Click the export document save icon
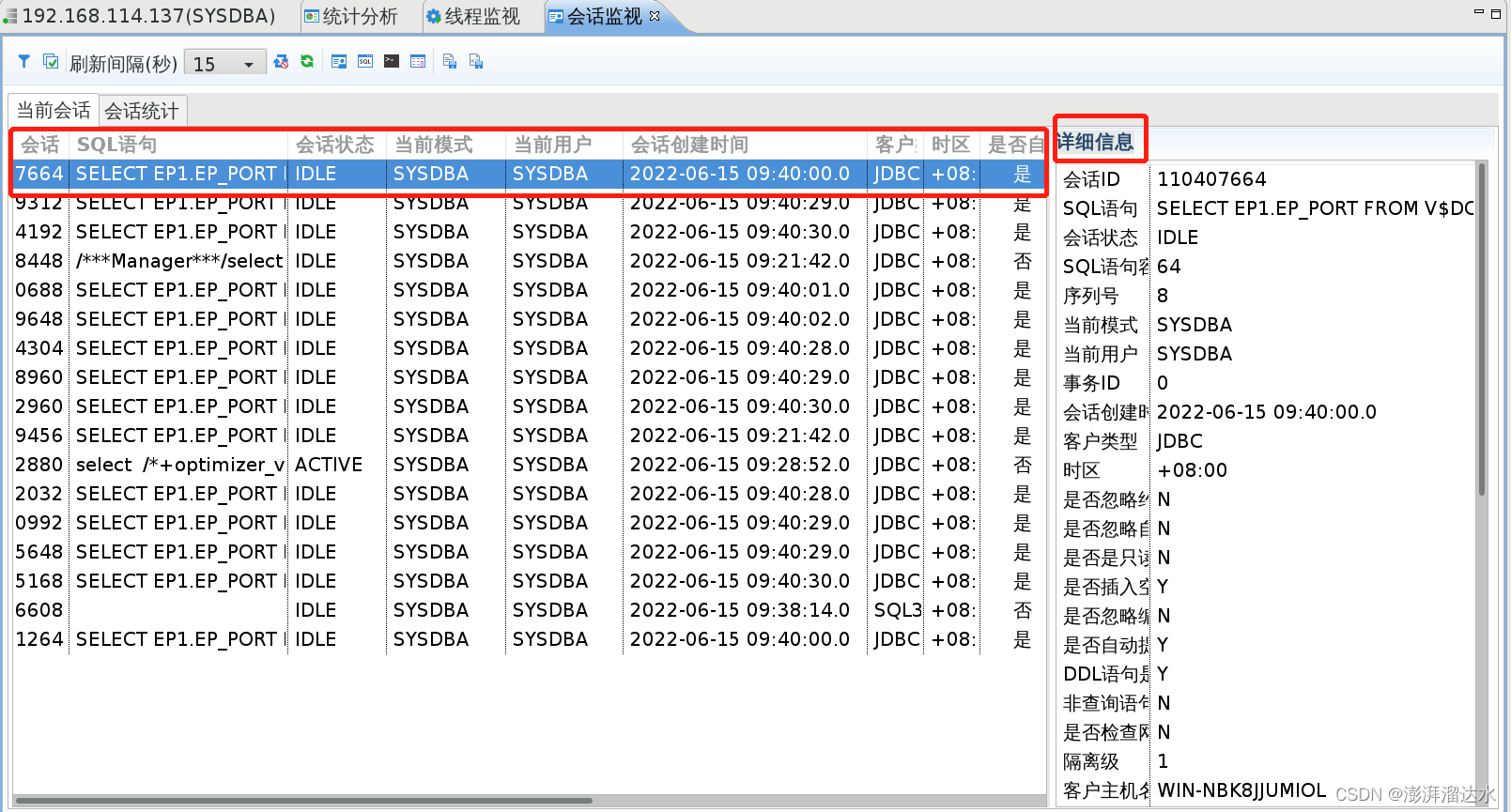The width and height of the screenshot is (1511, 812). click(450, 62)
